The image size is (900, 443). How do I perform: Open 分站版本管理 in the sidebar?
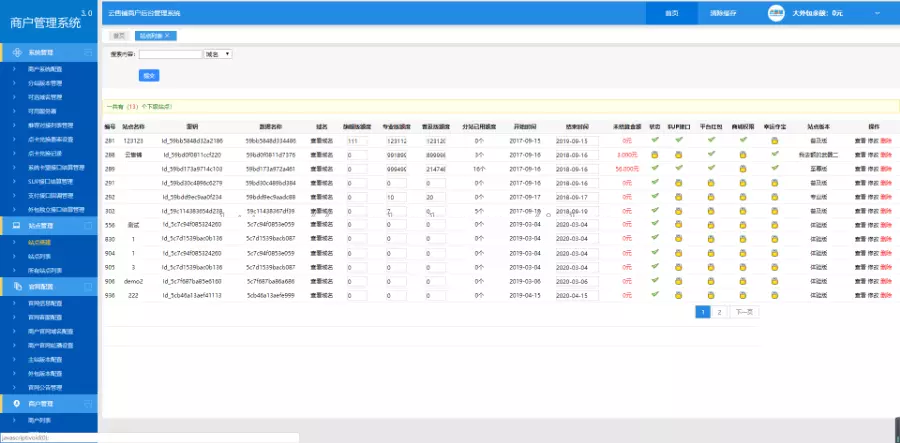click(45, 83)
